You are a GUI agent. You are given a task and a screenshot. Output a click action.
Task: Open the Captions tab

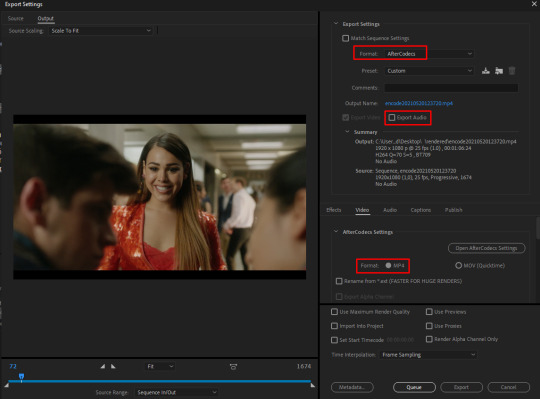point(420,210)
